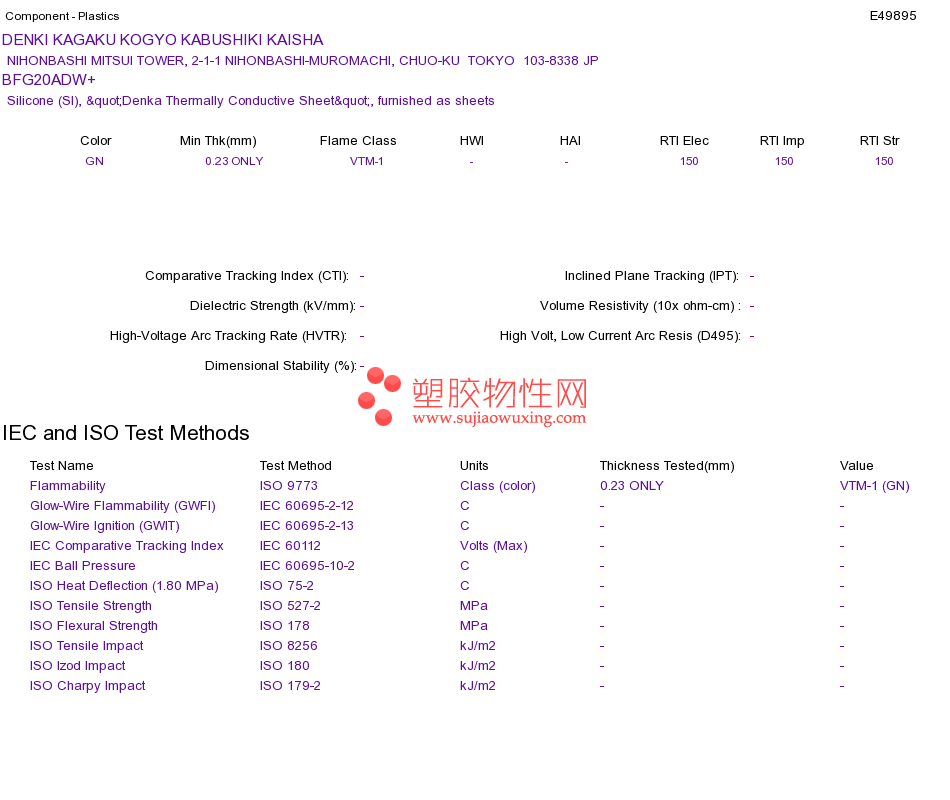
Task: Click ISO Tensile Impact test name
Action: click(x=87, y=645)
